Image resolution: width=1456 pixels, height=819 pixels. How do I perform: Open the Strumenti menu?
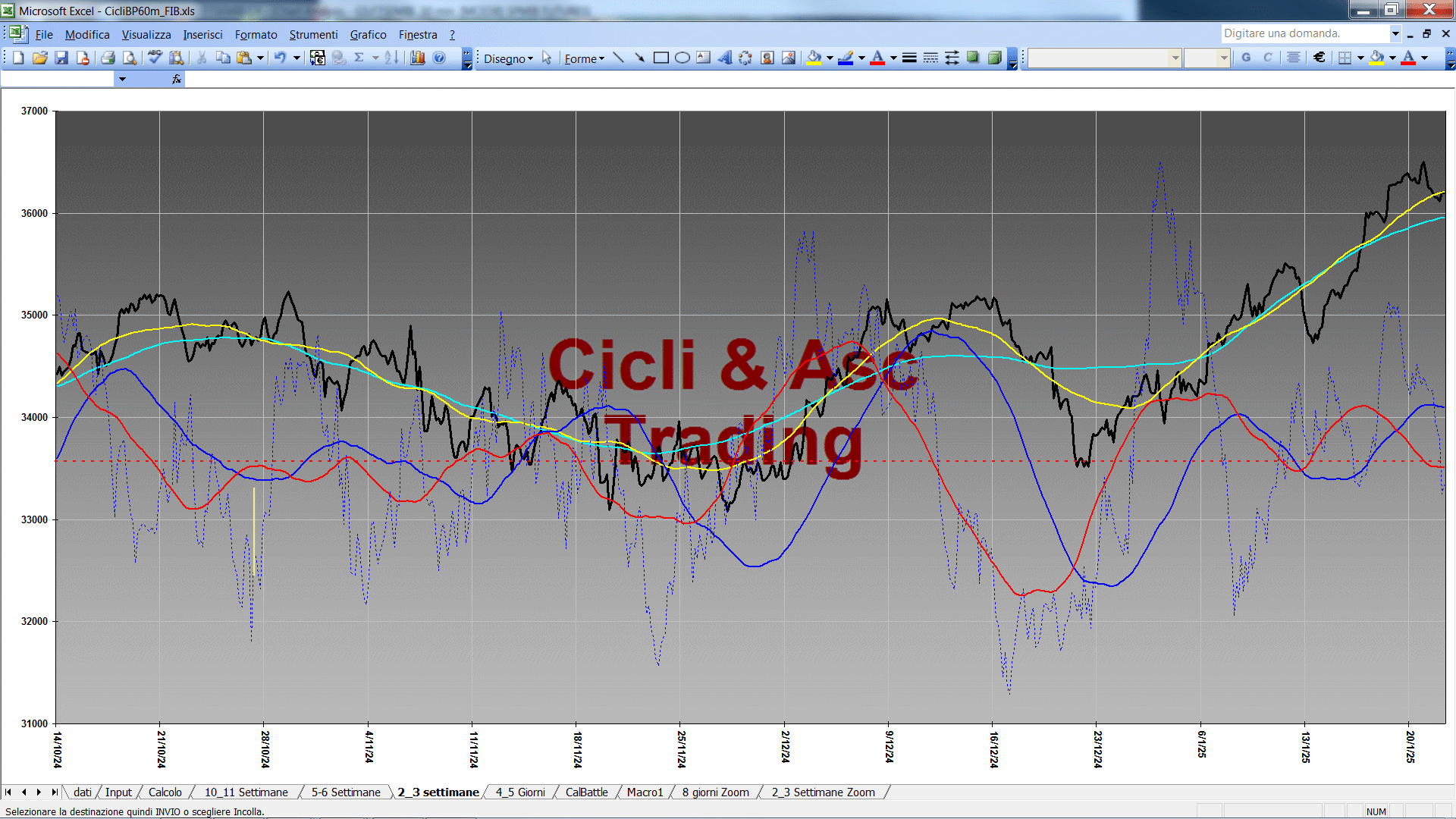(x=313, y=35)
